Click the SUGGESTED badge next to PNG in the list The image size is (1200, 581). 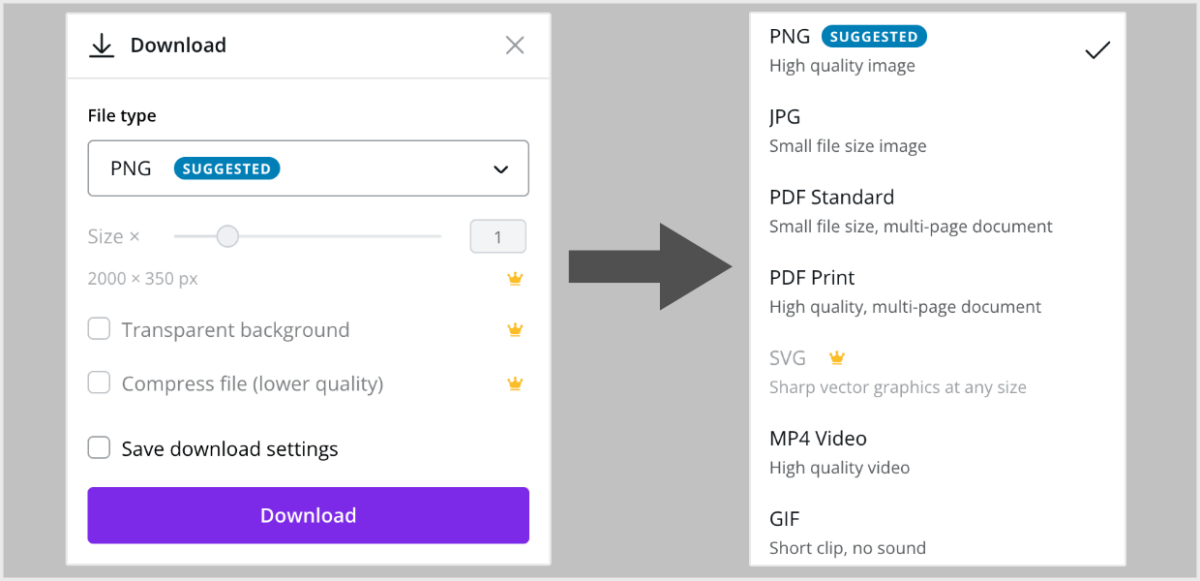point(874,36)
